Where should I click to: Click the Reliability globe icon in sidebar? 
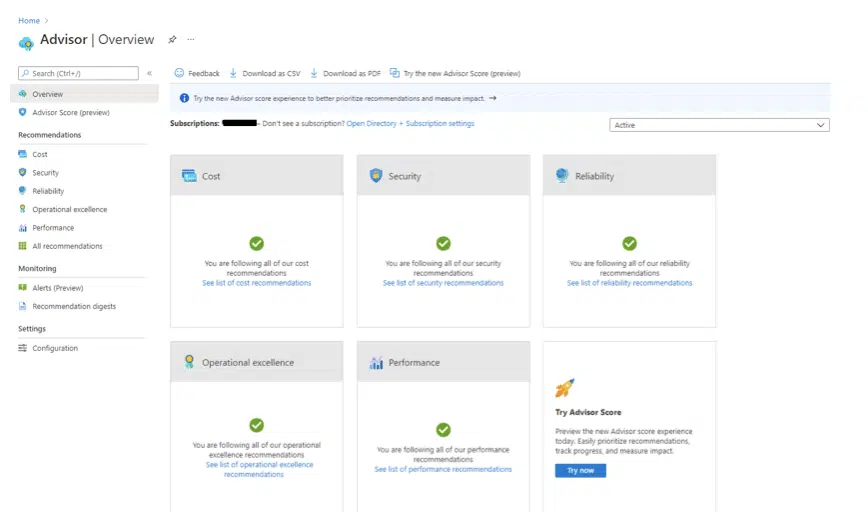click(22, 190)
